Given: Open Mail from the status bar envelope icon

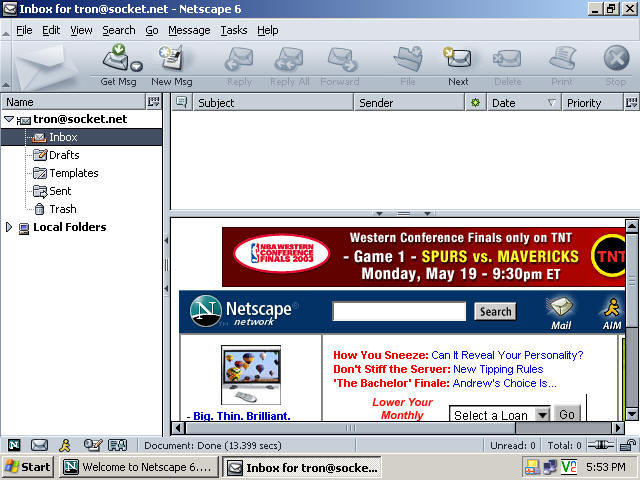Looking at the screenshot, I should (40, 445).
